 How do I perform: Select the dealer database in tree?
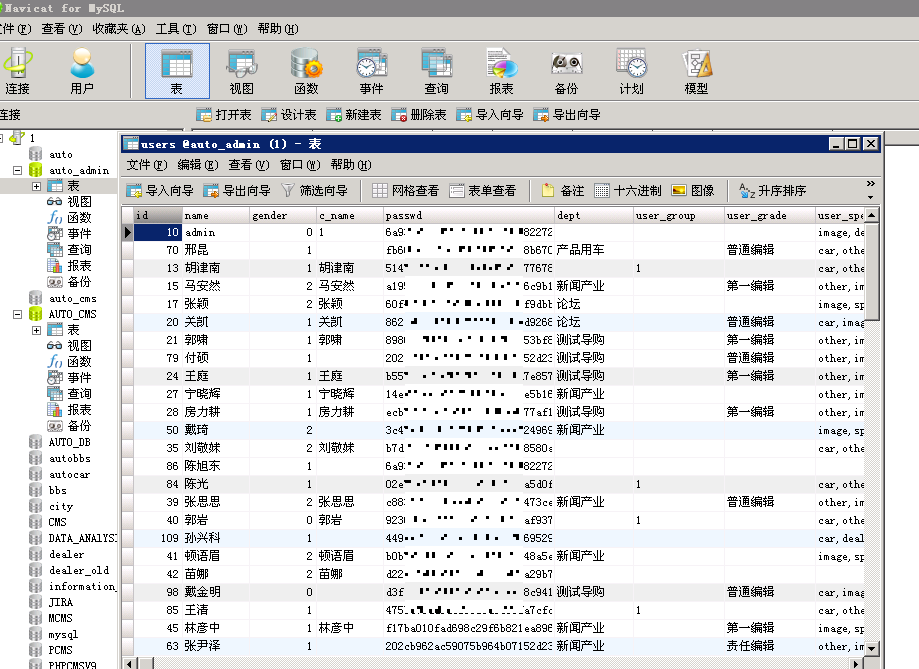66,554
